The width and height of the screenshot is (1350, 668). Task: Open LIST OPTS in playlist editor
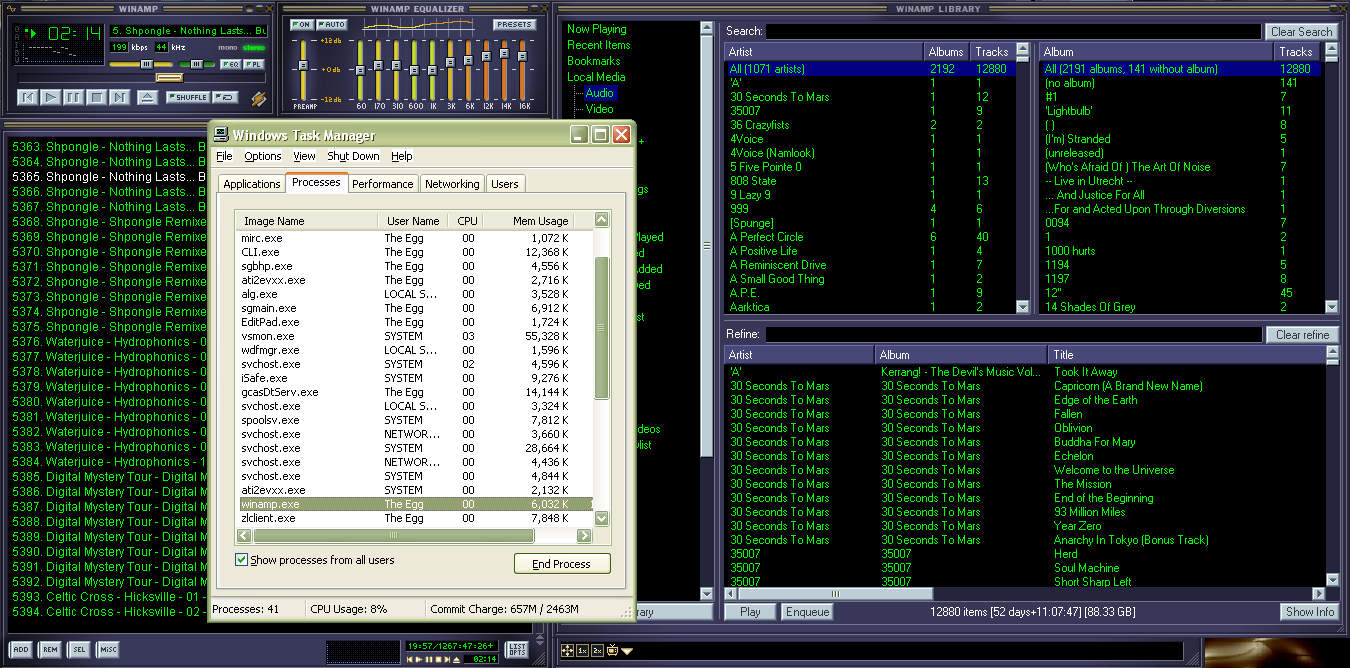click(517, 650)
